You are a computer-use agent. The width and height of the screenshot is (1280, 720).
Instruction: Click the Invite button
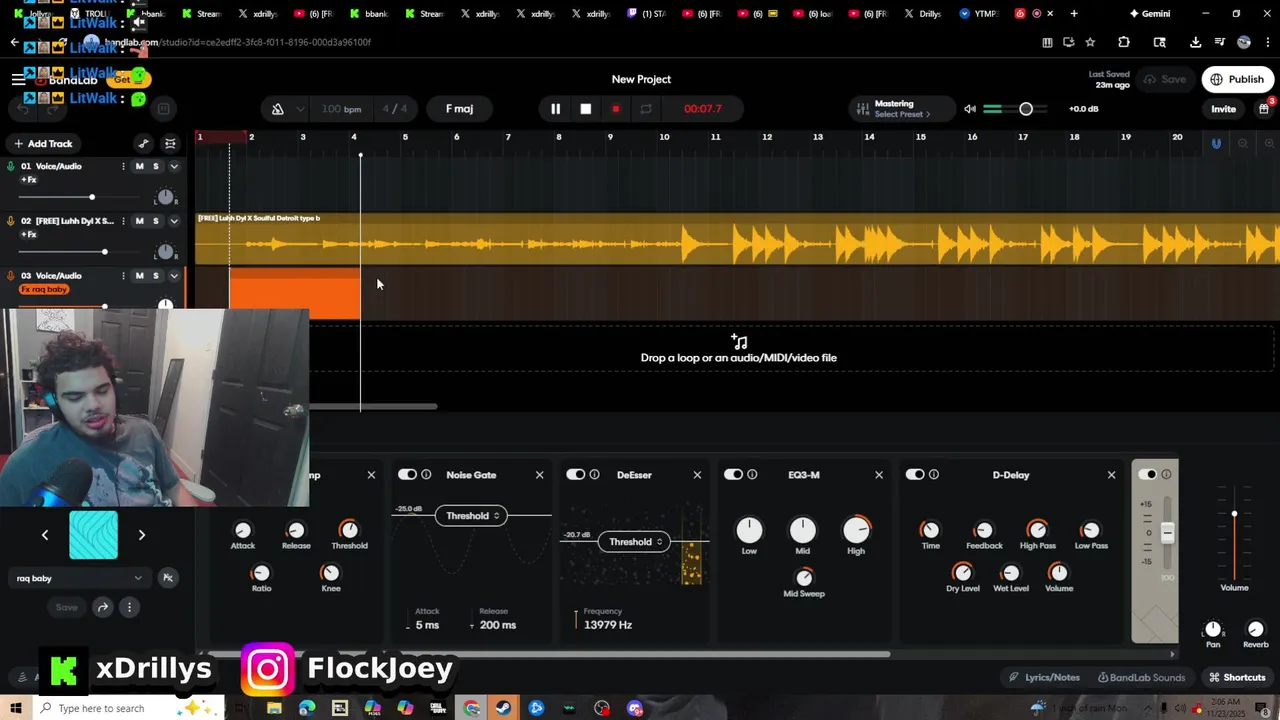(x=1223, y=109)
